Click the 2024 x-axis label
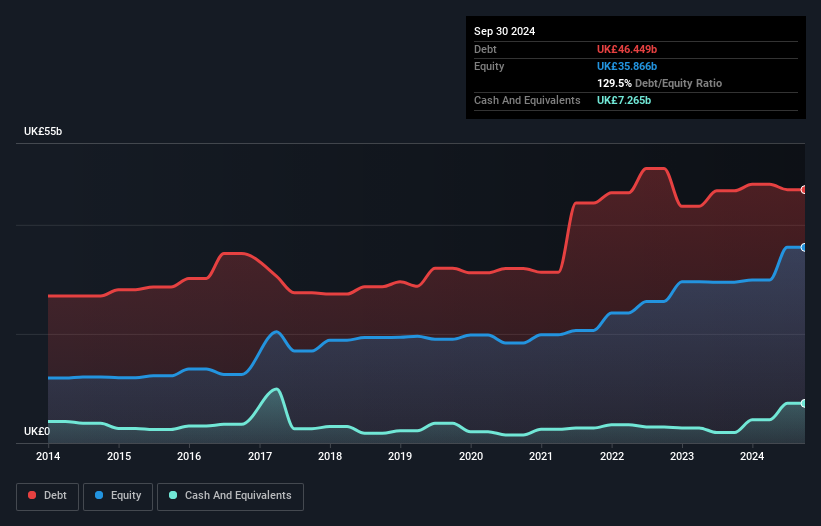The width and height of the screenshot is (821, 526). click(x=752, y=456)
